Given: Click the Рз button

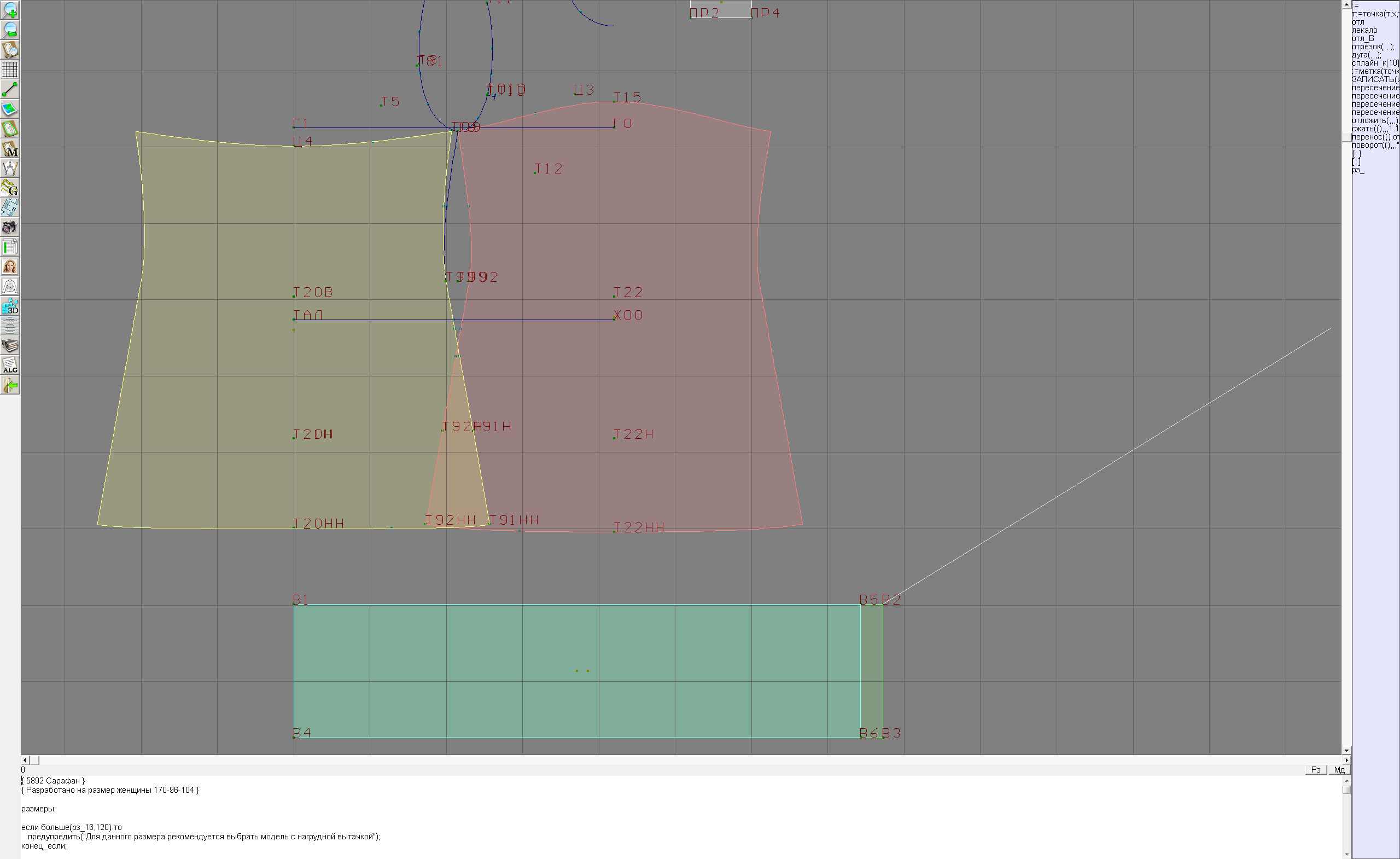Looking at the screenshot, I should pyautogui.click(x=1316, y=770).
